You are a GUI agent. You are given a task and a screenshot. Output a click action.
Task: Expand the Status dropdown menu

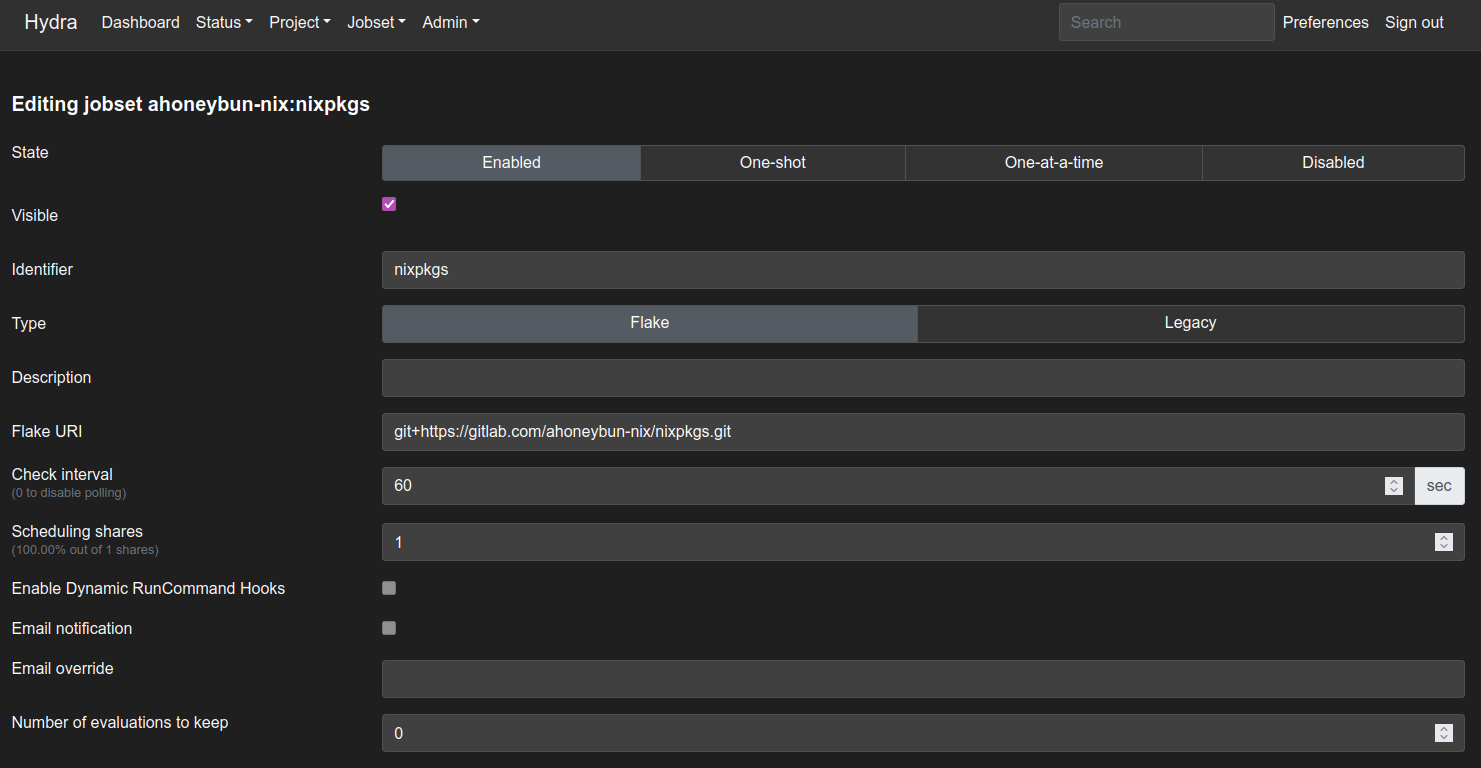click(x=224, y=22)
